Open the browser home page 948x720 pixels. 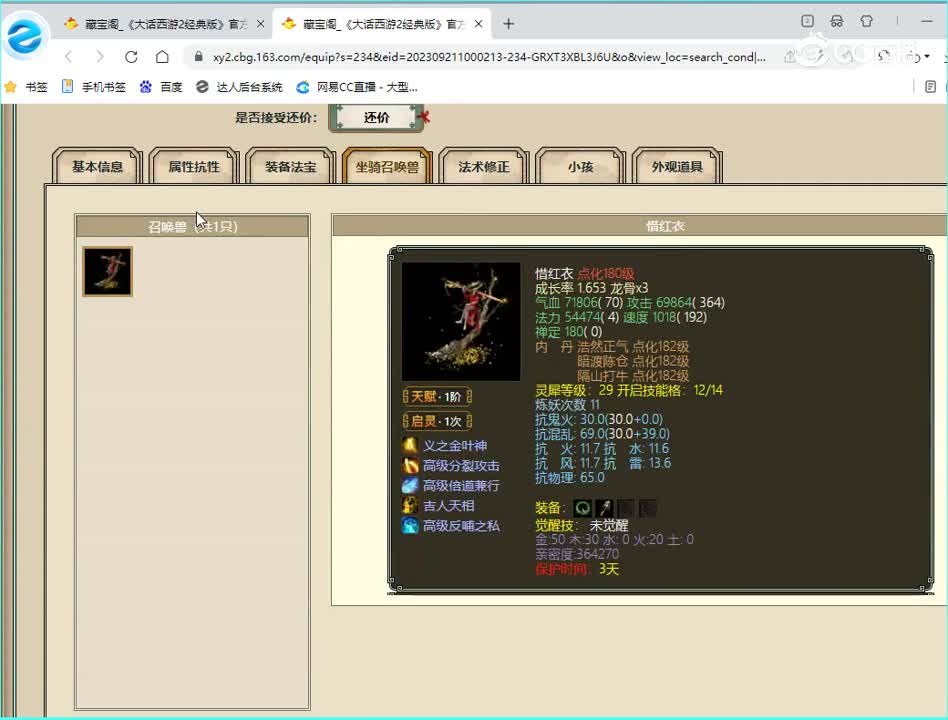click(x=162, y=57)
